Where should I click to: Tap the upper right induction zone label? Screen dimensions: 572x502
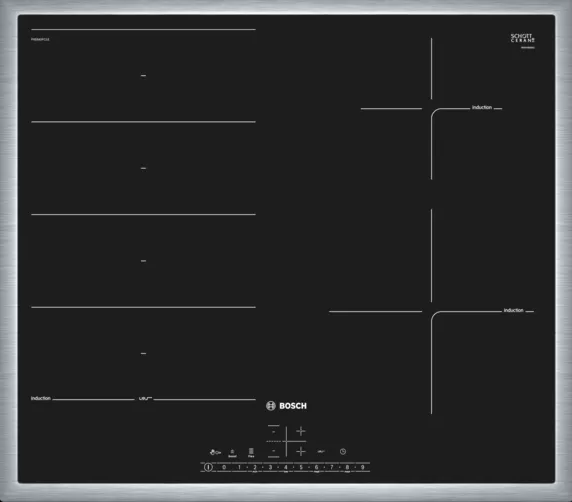point(482,107)
